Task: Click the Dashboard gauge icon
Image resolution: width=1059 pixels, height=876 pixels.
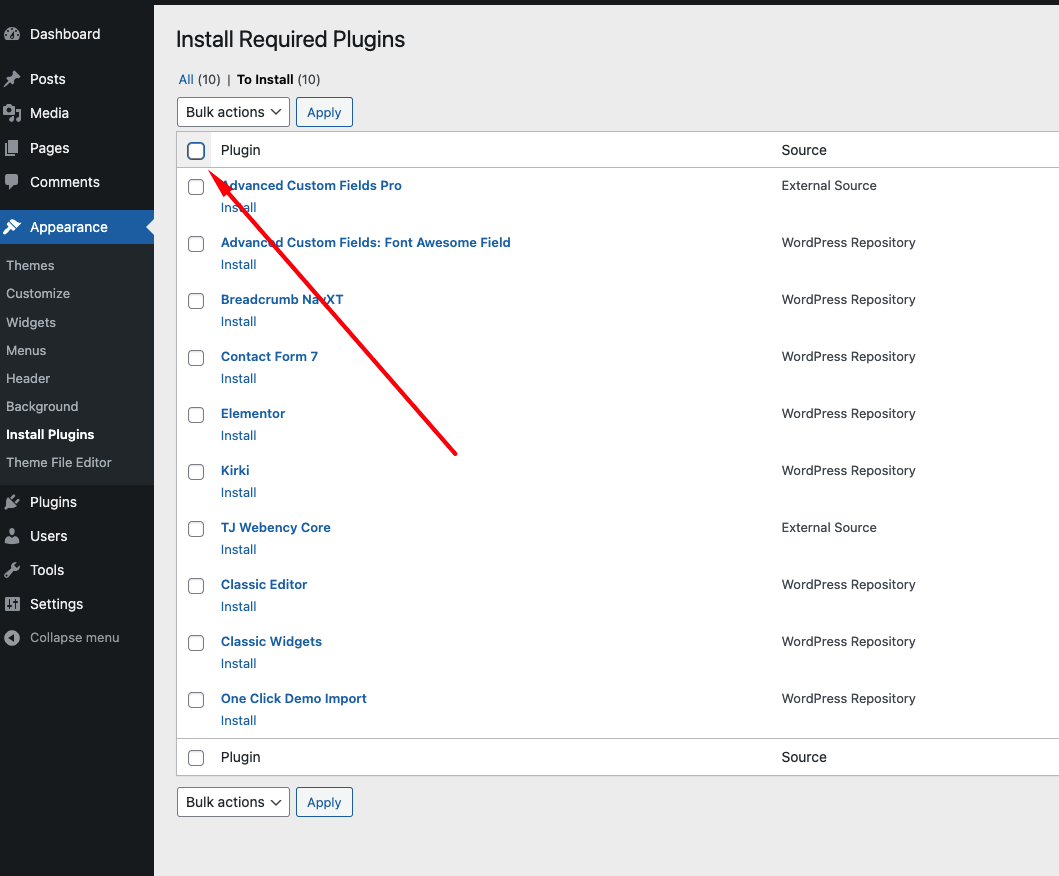Action: (12, 34)
